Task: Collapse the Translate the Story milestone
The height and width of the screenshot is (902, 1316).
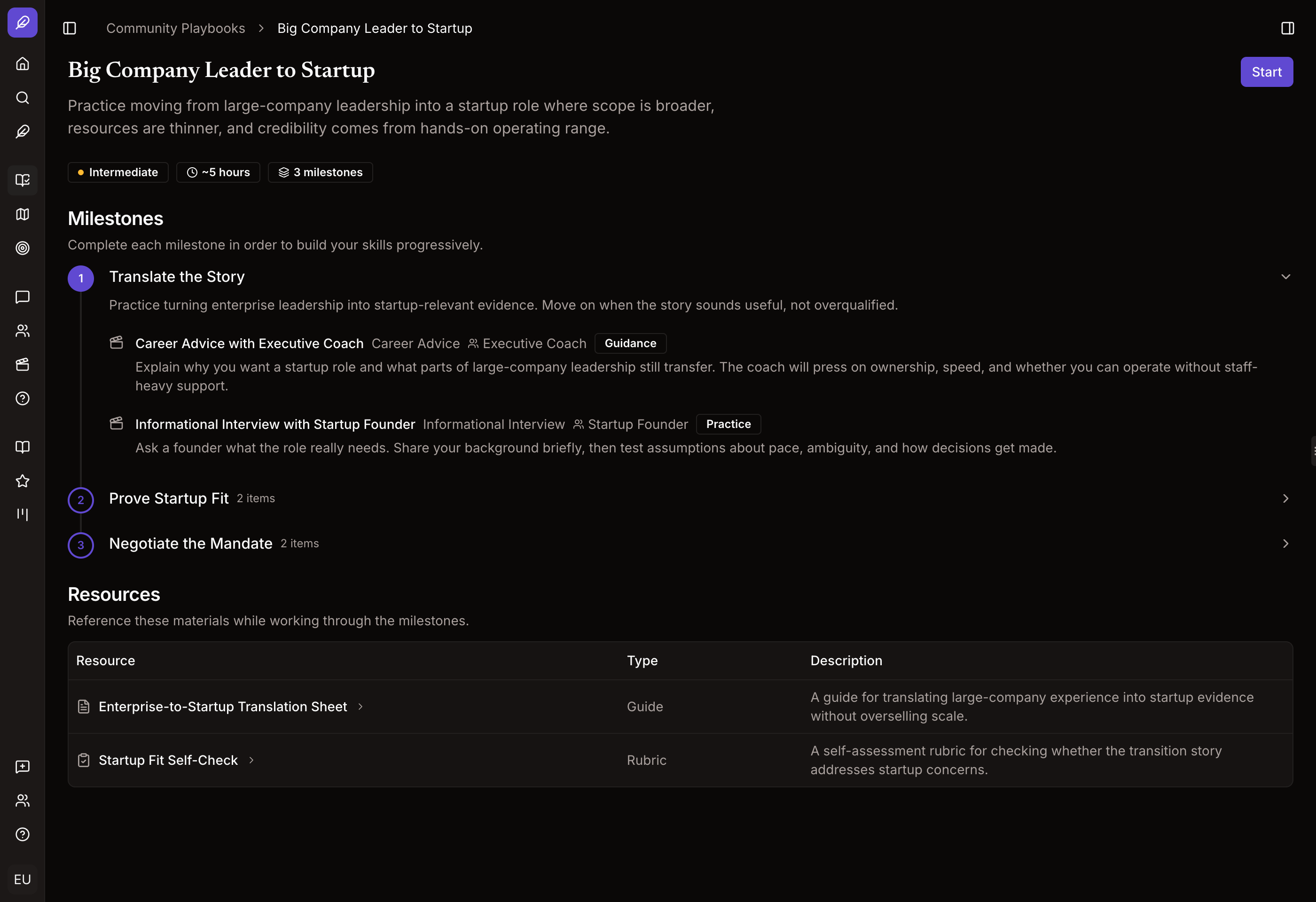Action: tap(1285, 277)
